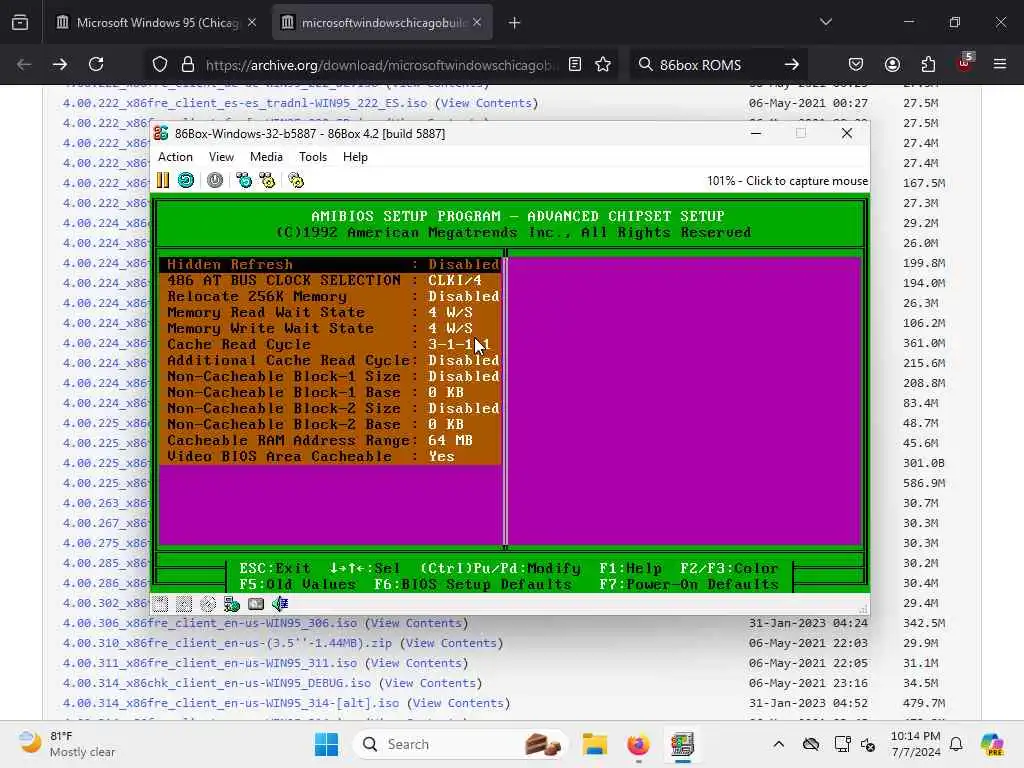This screenshot has width=1024, height=768.
Task: Go forward in Firefox history
Action: (x=60, y=64)
